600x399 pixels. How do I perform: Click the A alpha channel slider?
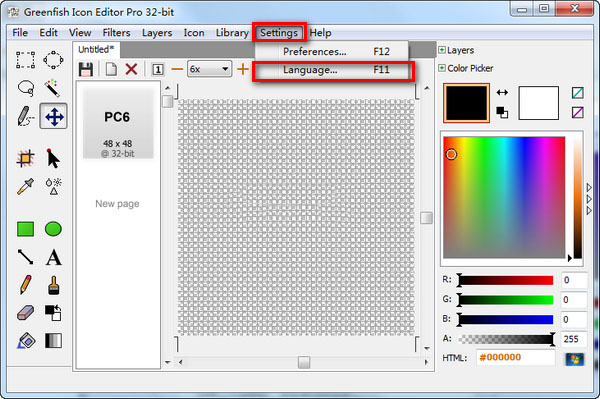506,339
